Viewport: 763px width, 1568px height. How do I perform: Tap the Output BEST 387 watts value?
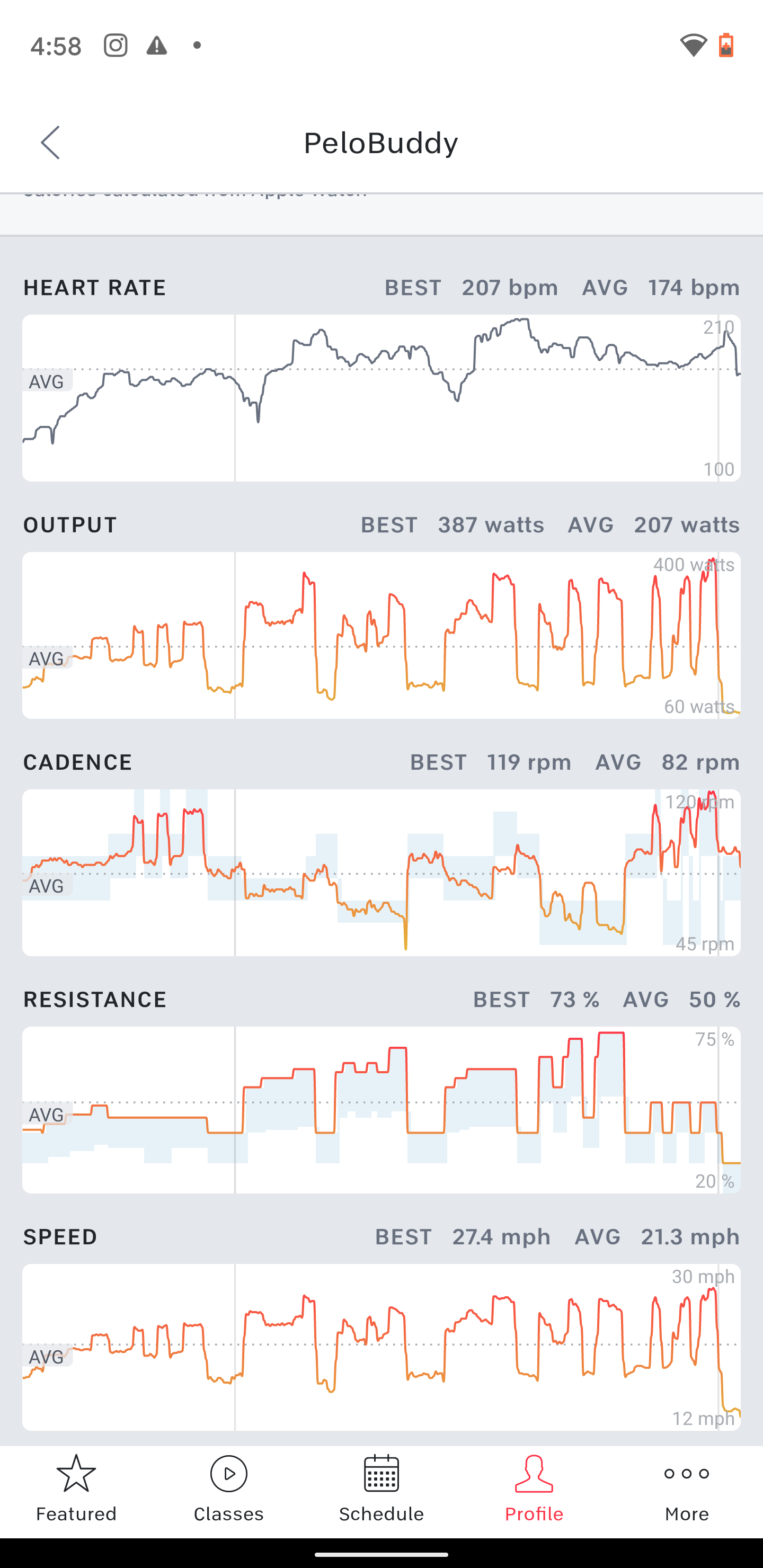(x=491, y=524)
